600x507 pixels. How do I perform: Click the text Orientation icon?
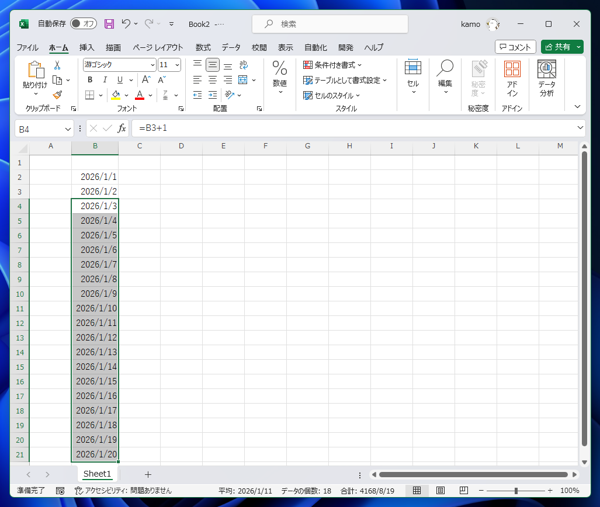[x=230, y=95]
